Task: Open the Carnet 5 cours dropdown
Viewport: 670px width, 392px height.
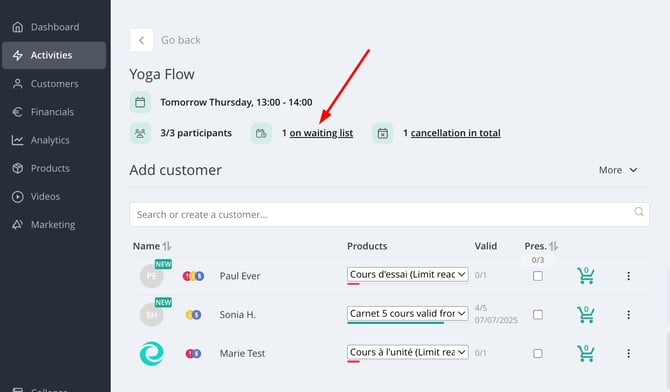Action: 408,313
